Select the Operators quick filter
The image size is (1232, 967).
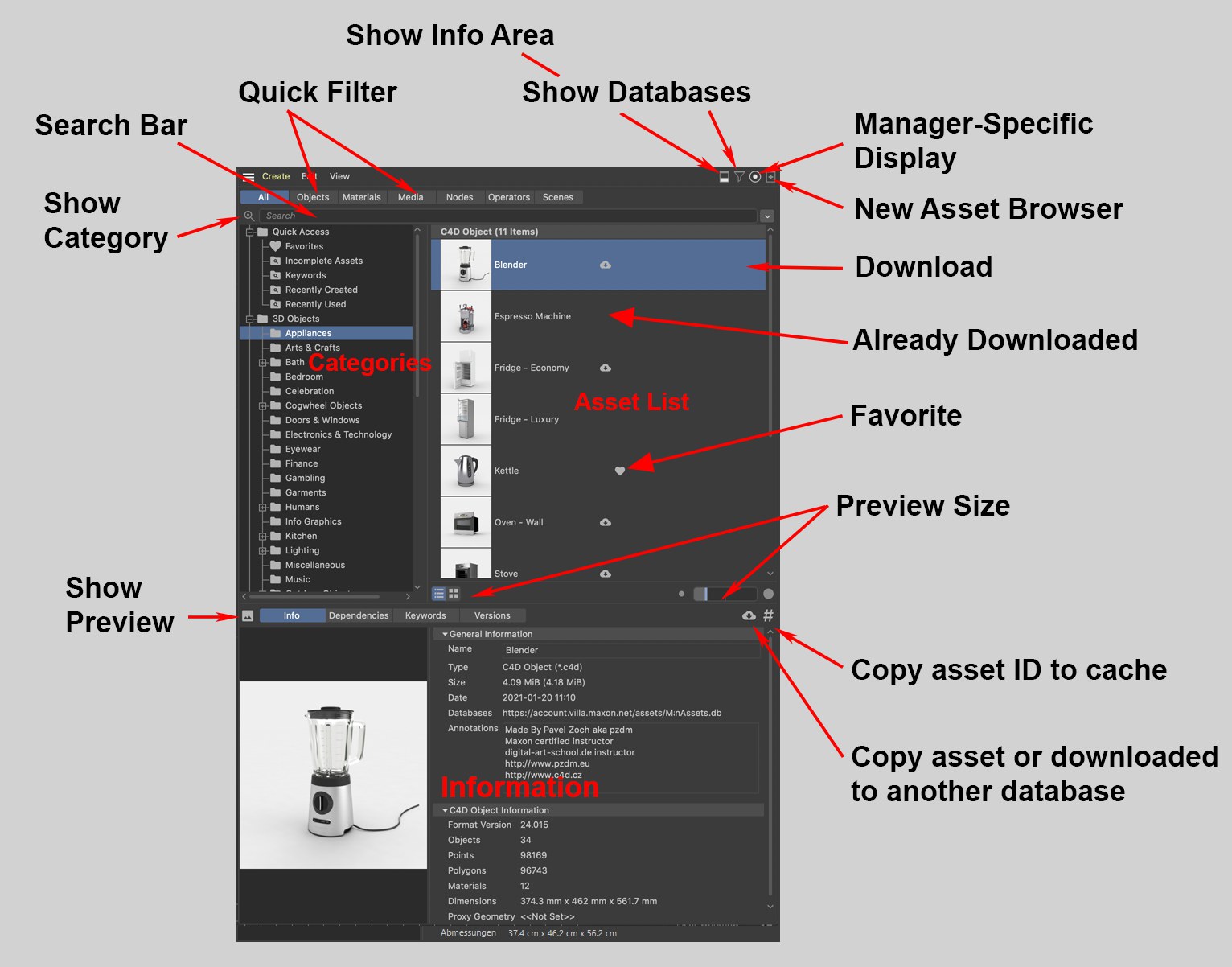click(x=509, y=197)
